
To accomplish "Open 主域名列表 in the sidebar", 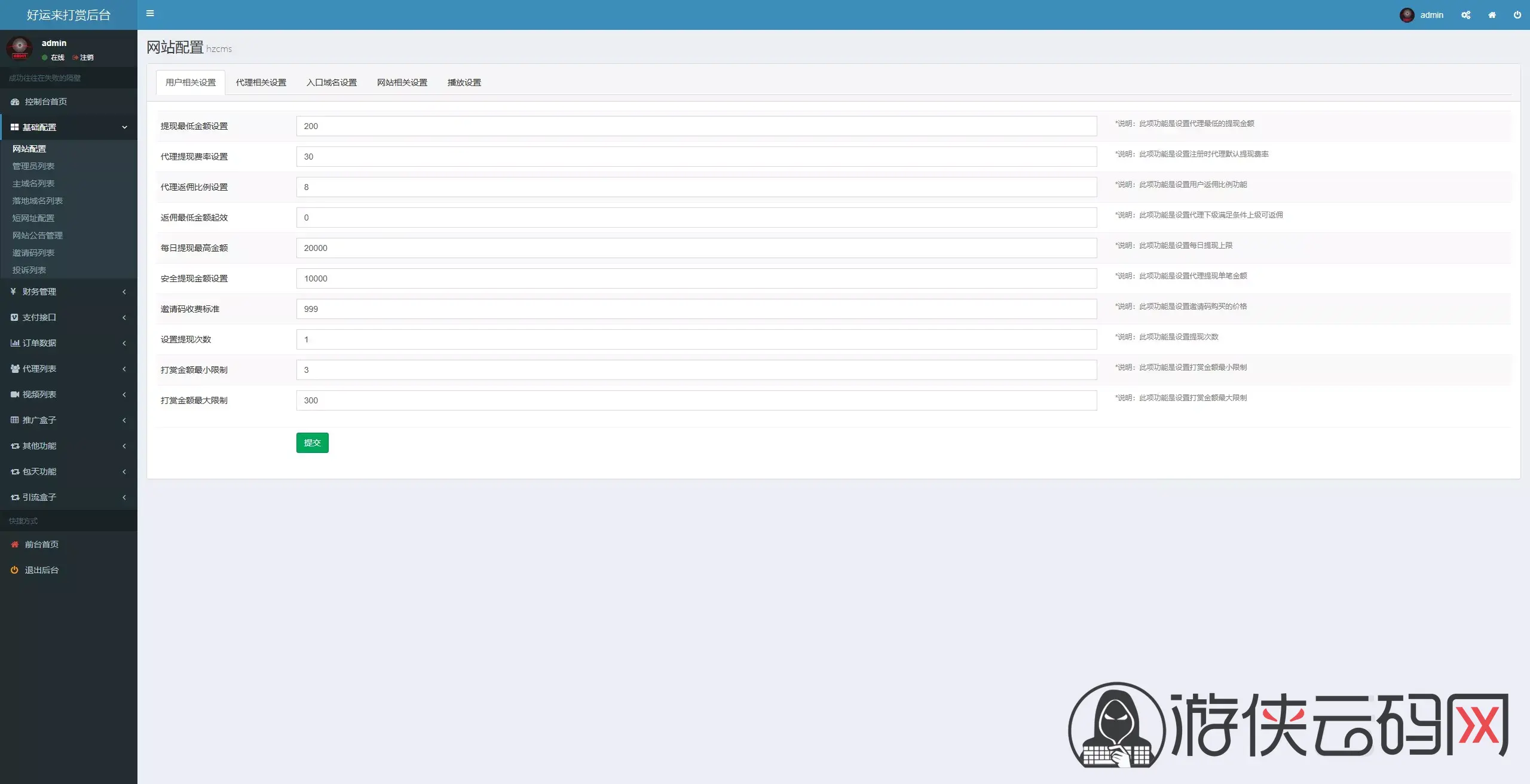I will (33, 183).
